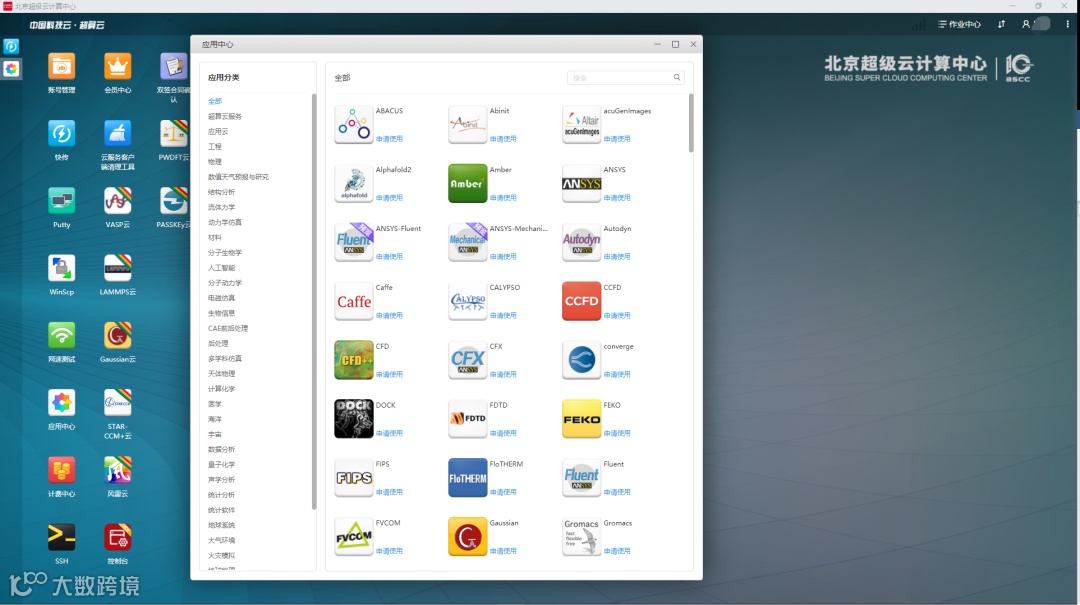Select the 分子动力学 category
Screen dimensions: 1080x605
coord(225,283)
